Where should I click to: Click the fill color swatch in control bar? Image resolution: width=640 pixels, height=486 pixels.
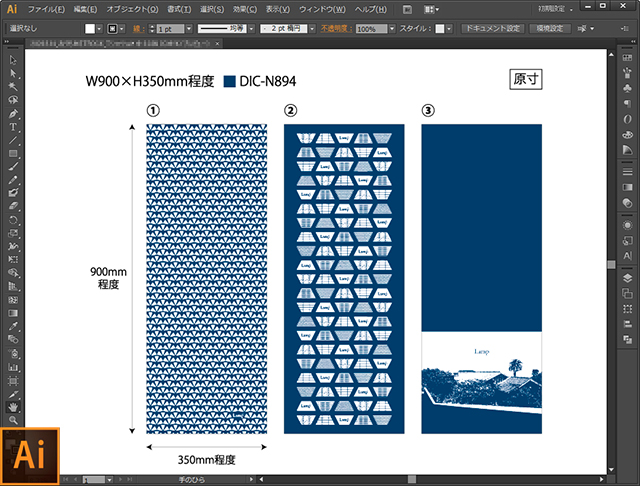(x=90, y=29)
